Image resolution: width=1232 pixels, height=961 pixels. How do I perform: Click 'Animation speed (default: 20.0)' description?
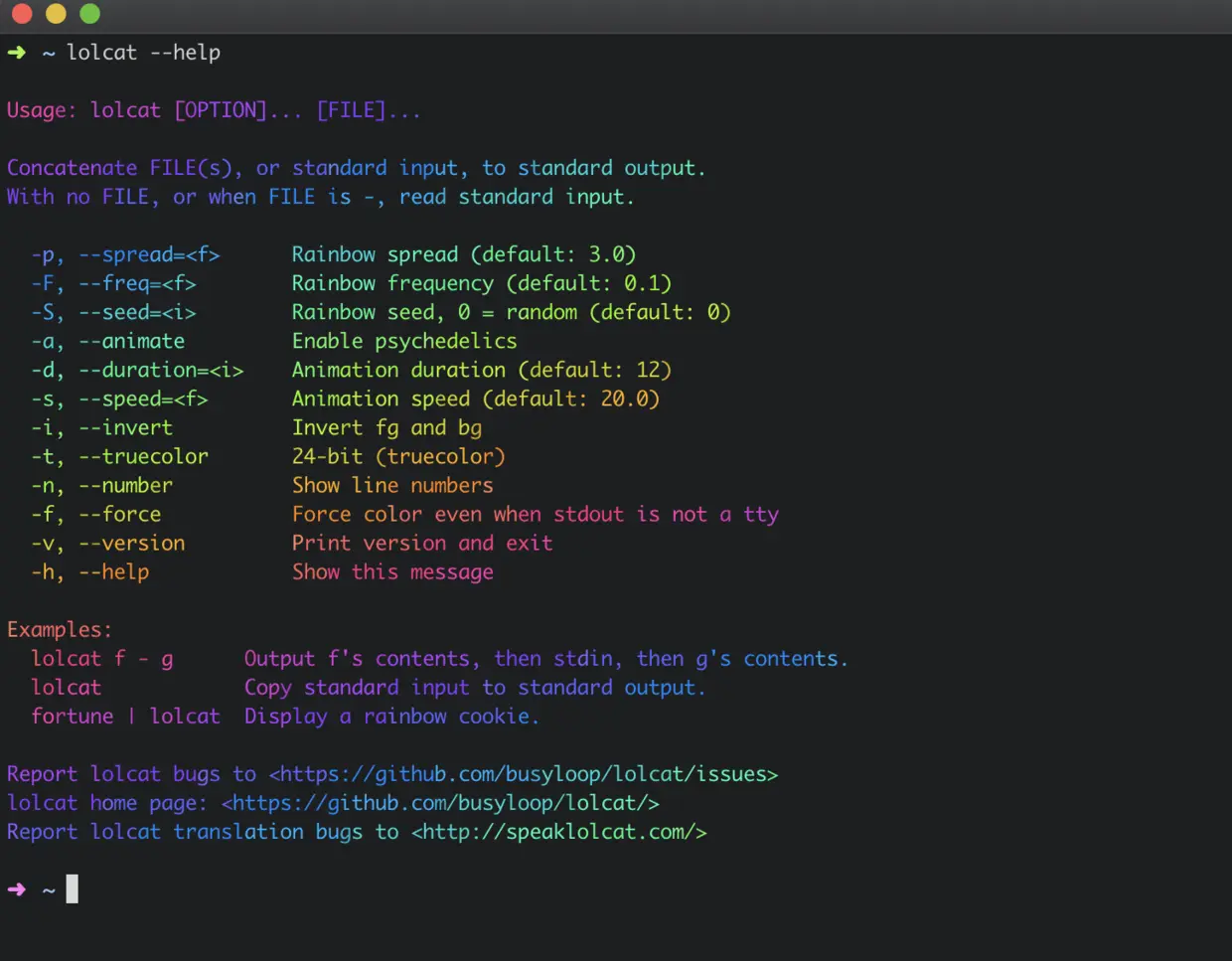[476, 399]
